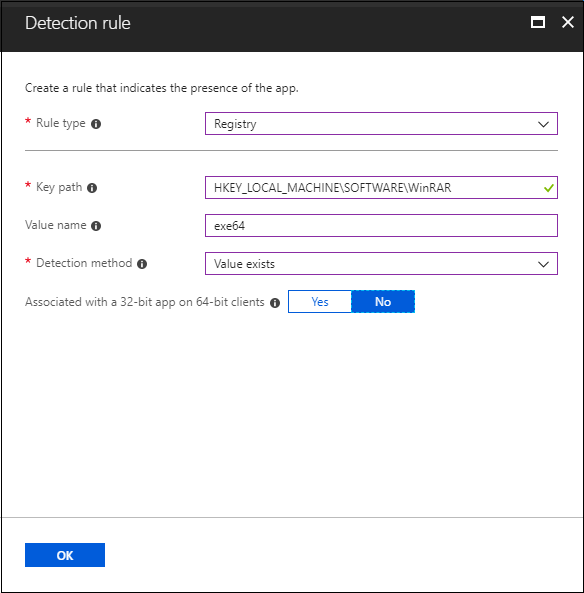Select No for 32-bit app association
The width and height of the screenshot is (584, 593).
[x=383, y=301]
